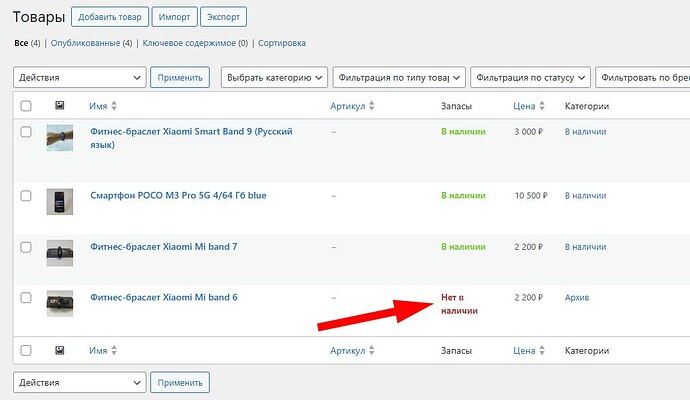690x400 pixels.
Task: Click the Запасы column header
Action: tap(456, 106)
